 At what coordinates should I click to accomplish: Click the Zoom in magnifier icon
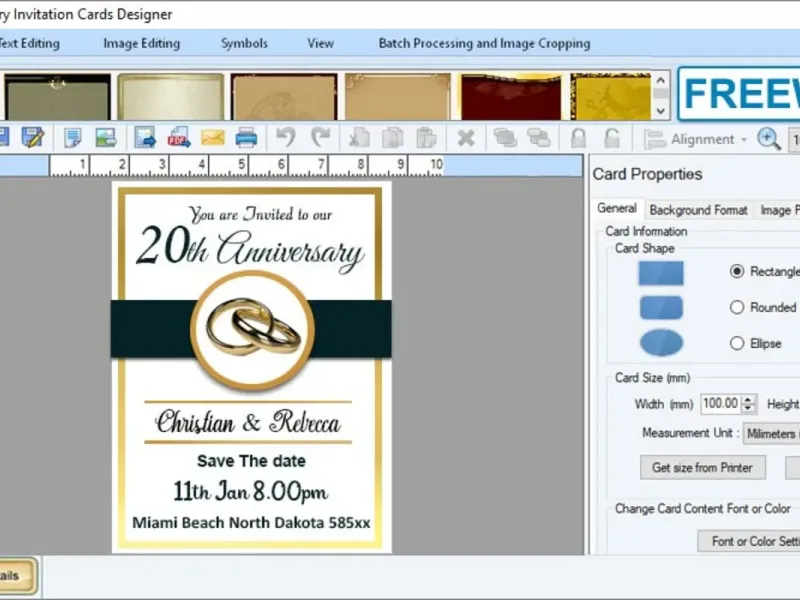click(x=768, y=139)
